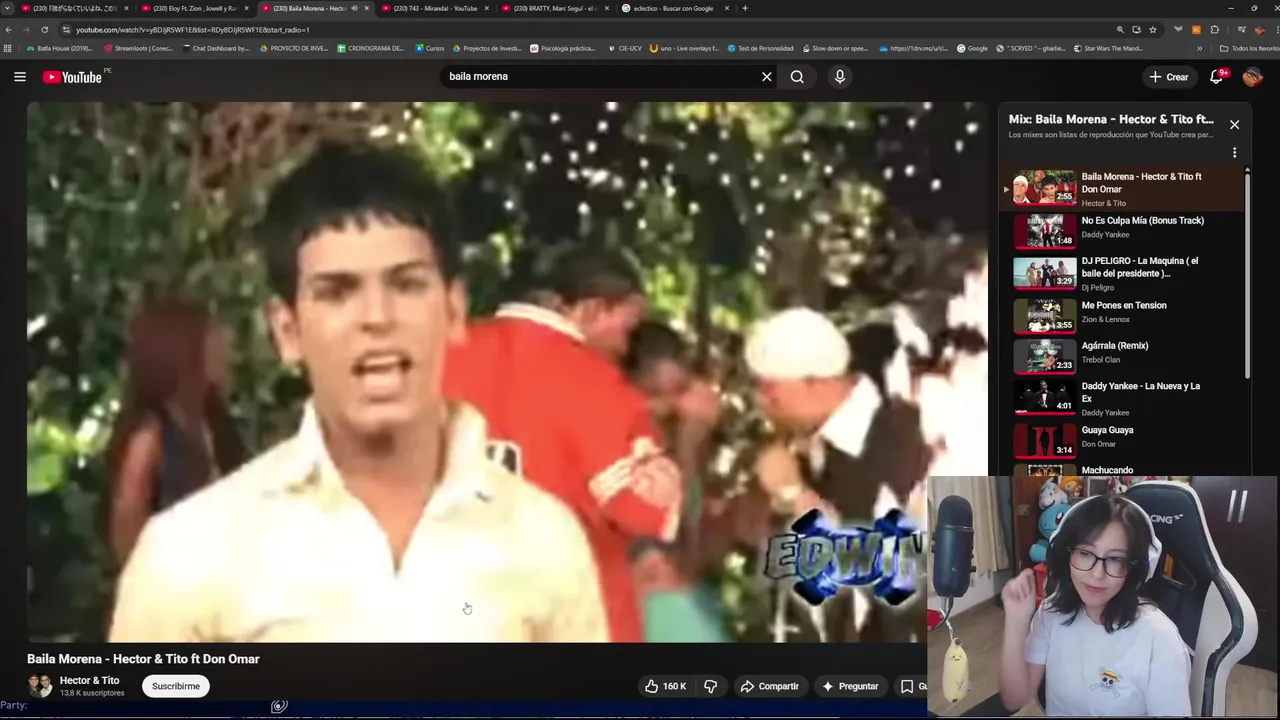Open the browser extensions puzzle icon
The image size is (1280, 720).
pos(1214,30)
